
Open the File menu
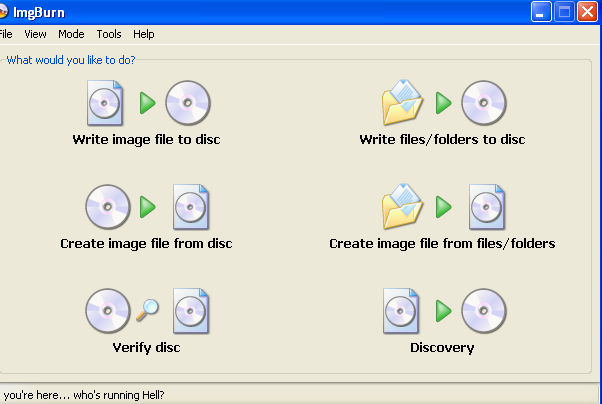coord(6,34)
